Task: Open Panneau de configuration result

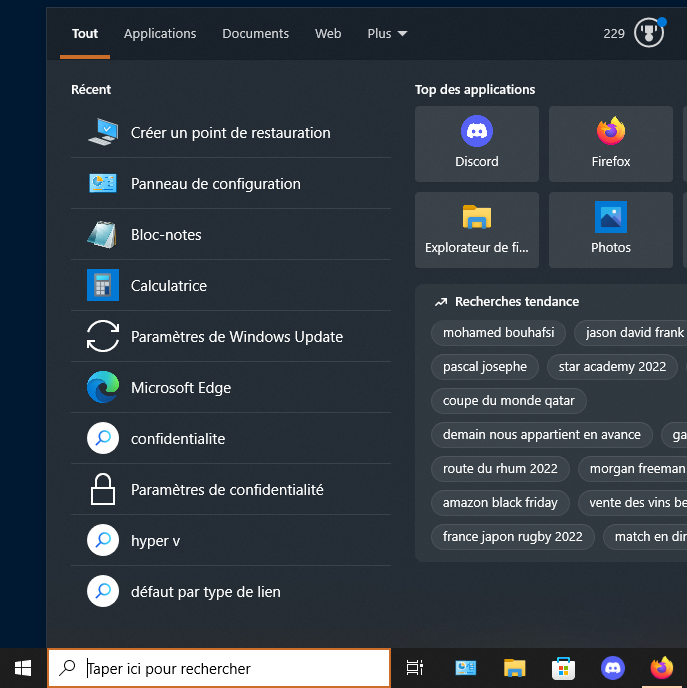Action: point(231,183)
